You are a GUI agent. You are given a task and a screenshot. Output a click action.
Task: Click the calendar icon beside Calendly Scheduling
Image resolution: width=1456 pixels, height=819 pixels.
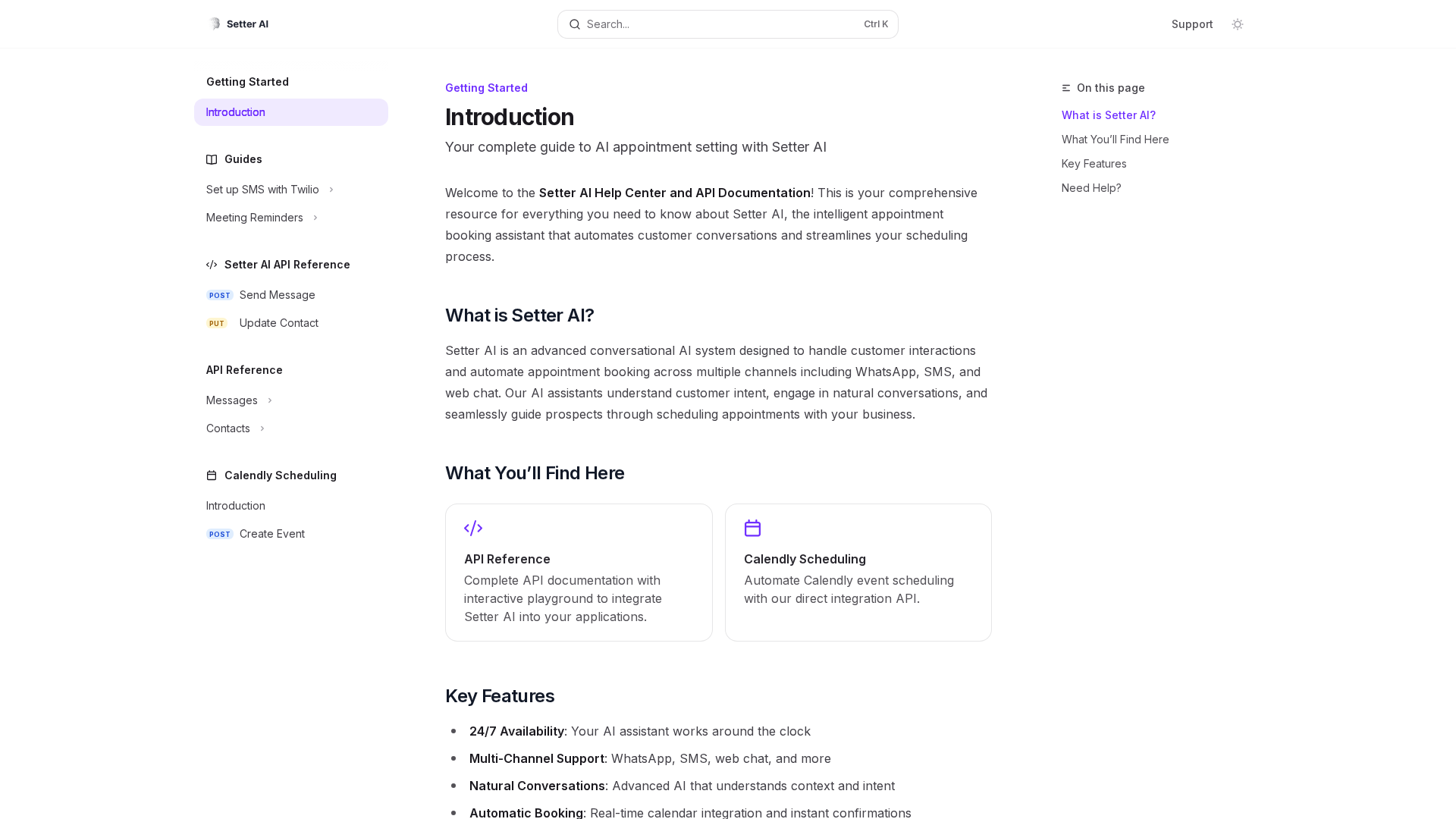[x=212, y=475]
